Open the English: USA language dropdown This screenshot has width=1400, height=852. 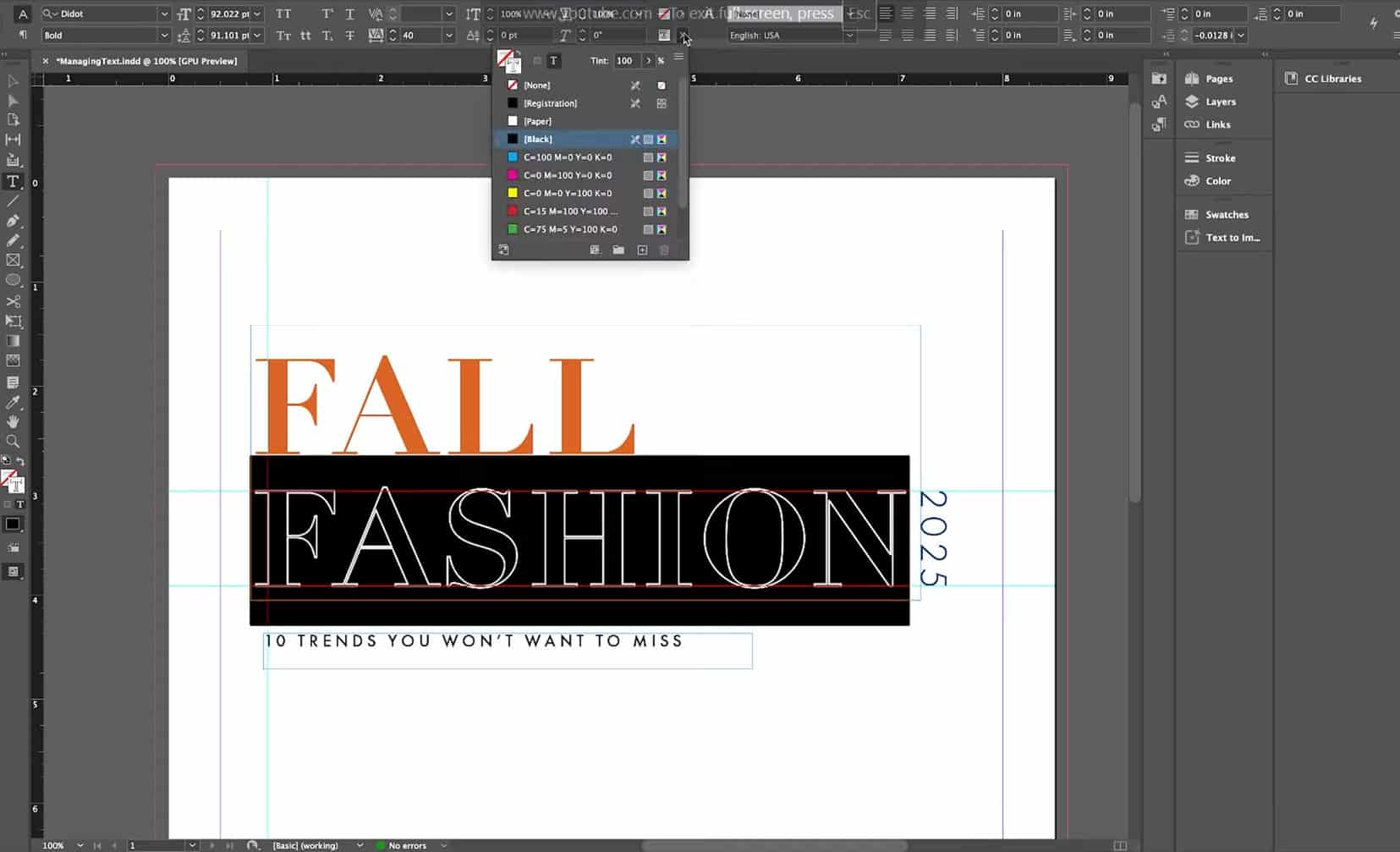(849, 36)
